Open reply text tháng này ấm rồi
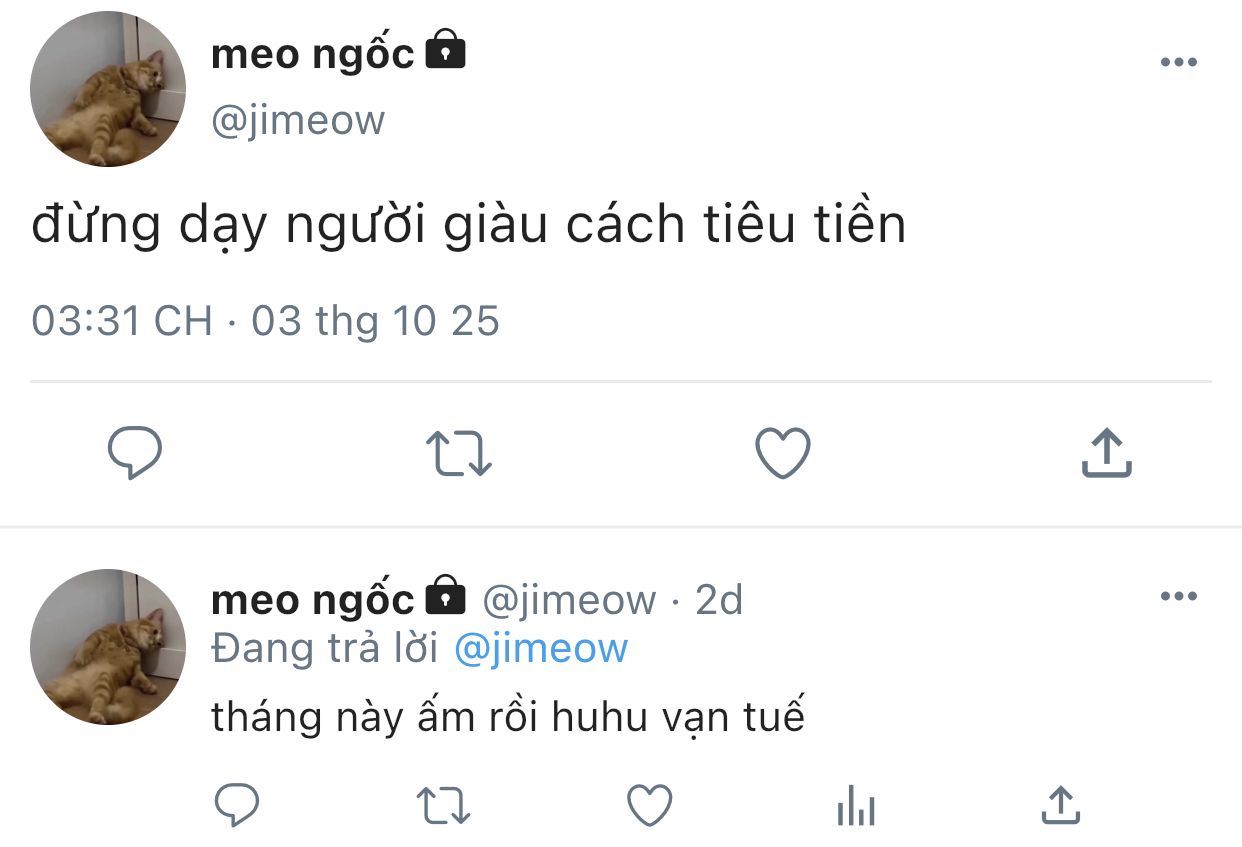The width and height of the screenshot is (1242, 847). (507, 717)
